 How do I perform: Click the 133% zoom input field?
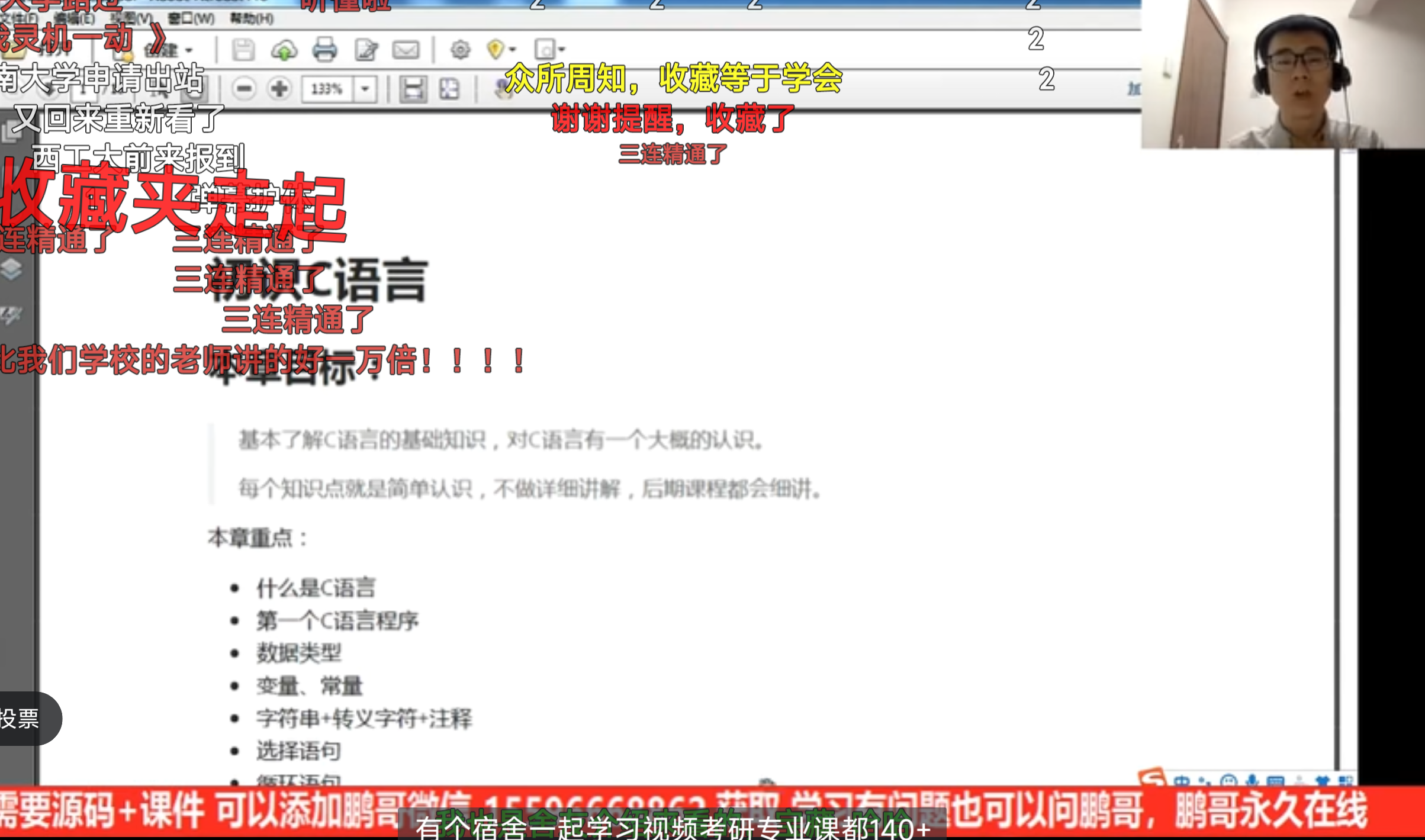coord(327,89)
